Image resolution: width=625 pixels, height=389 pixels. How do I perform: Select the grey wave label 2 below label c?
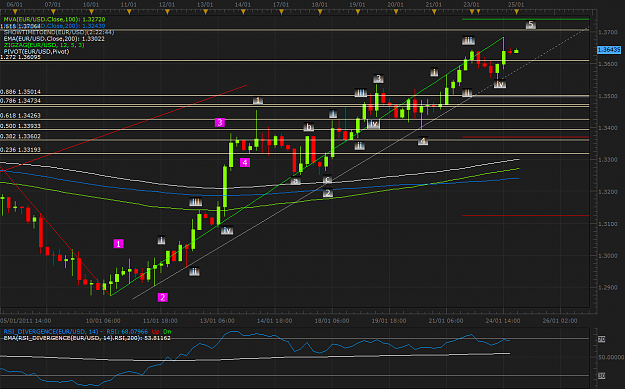328,193
